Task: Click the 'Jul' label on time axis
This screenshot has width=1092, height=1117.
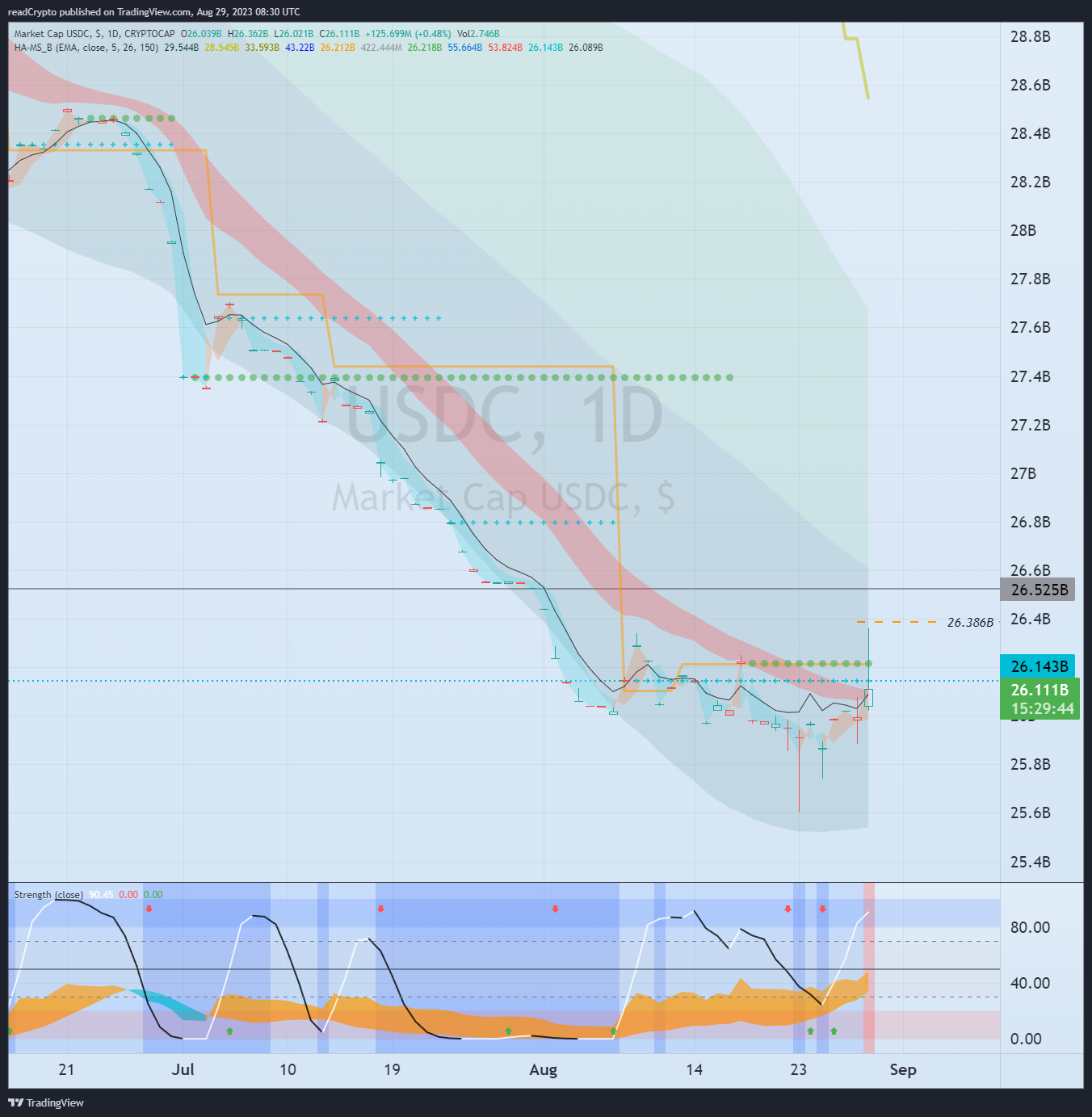Action: tap(183, 1069)
